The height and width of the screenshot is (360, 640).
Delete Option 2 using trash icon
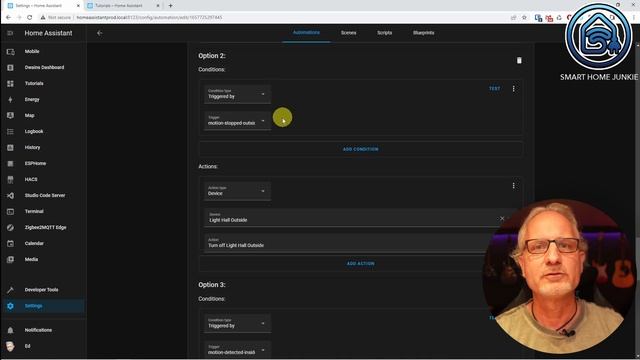tap(519, 60)
